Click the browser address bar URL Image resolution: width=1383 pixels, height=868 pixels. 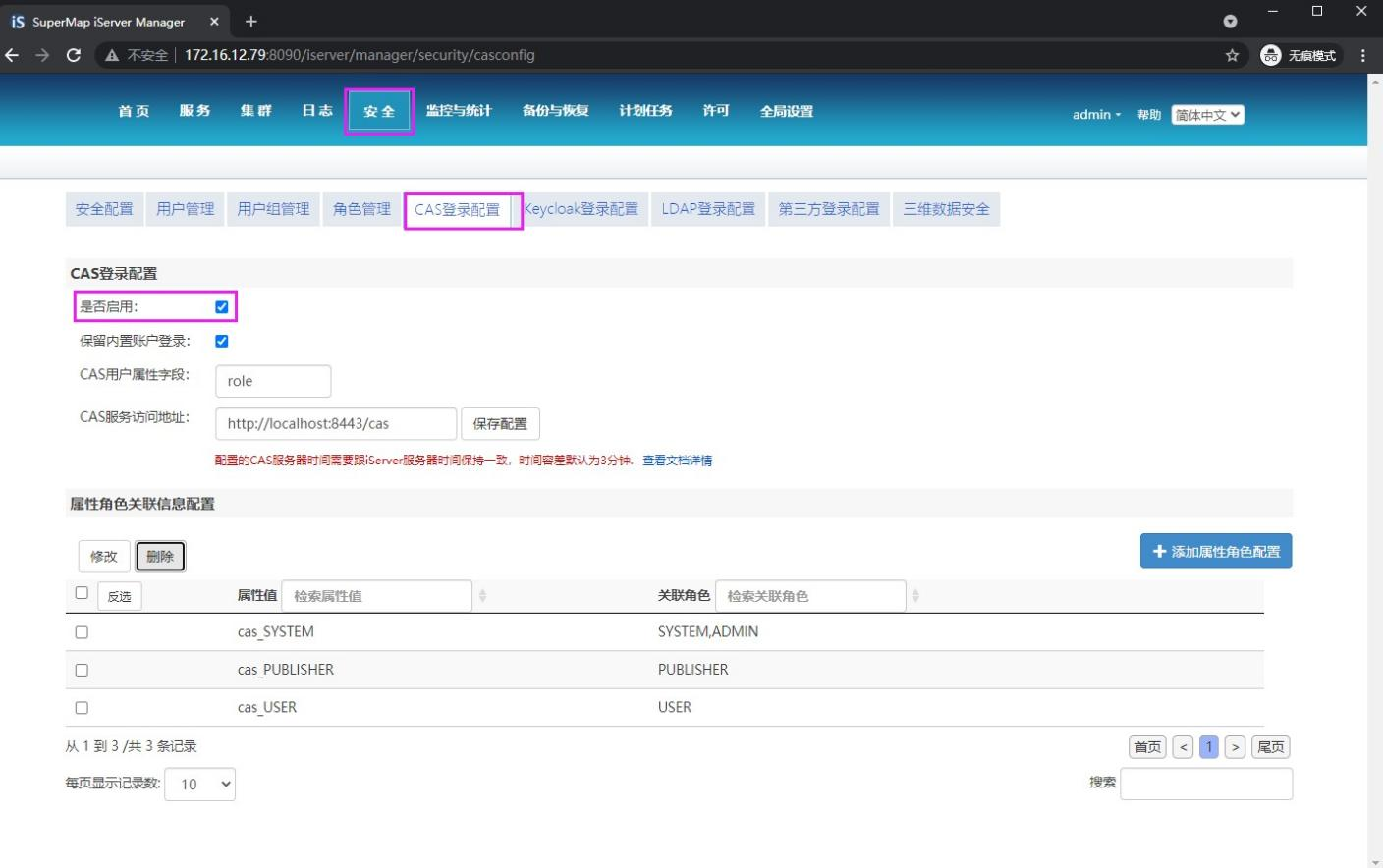click(x=360, y=55)
